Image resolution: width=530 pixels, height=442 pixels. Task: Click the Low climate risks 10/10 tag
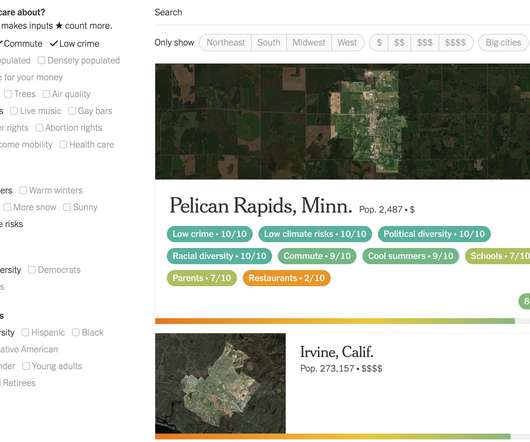(x=315, y=234)
